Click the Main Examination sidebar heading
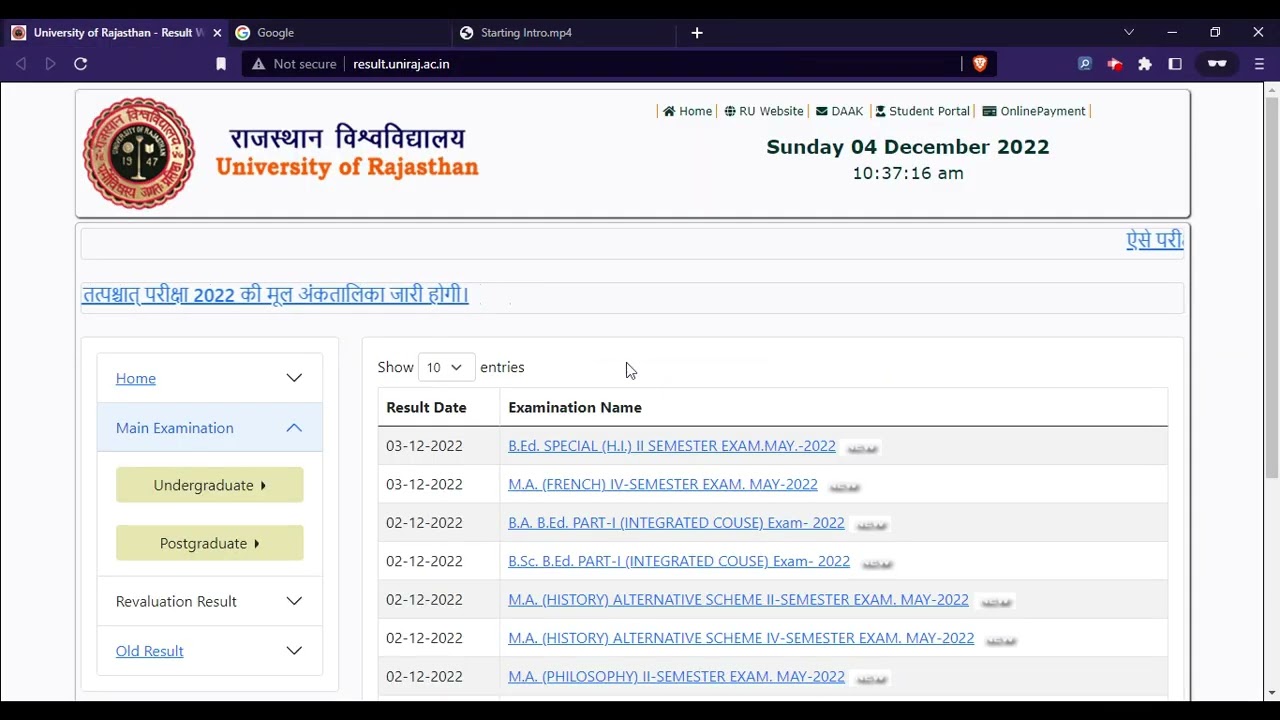Viewport: 1280px width, 720px height. click(x=174, y=428)
